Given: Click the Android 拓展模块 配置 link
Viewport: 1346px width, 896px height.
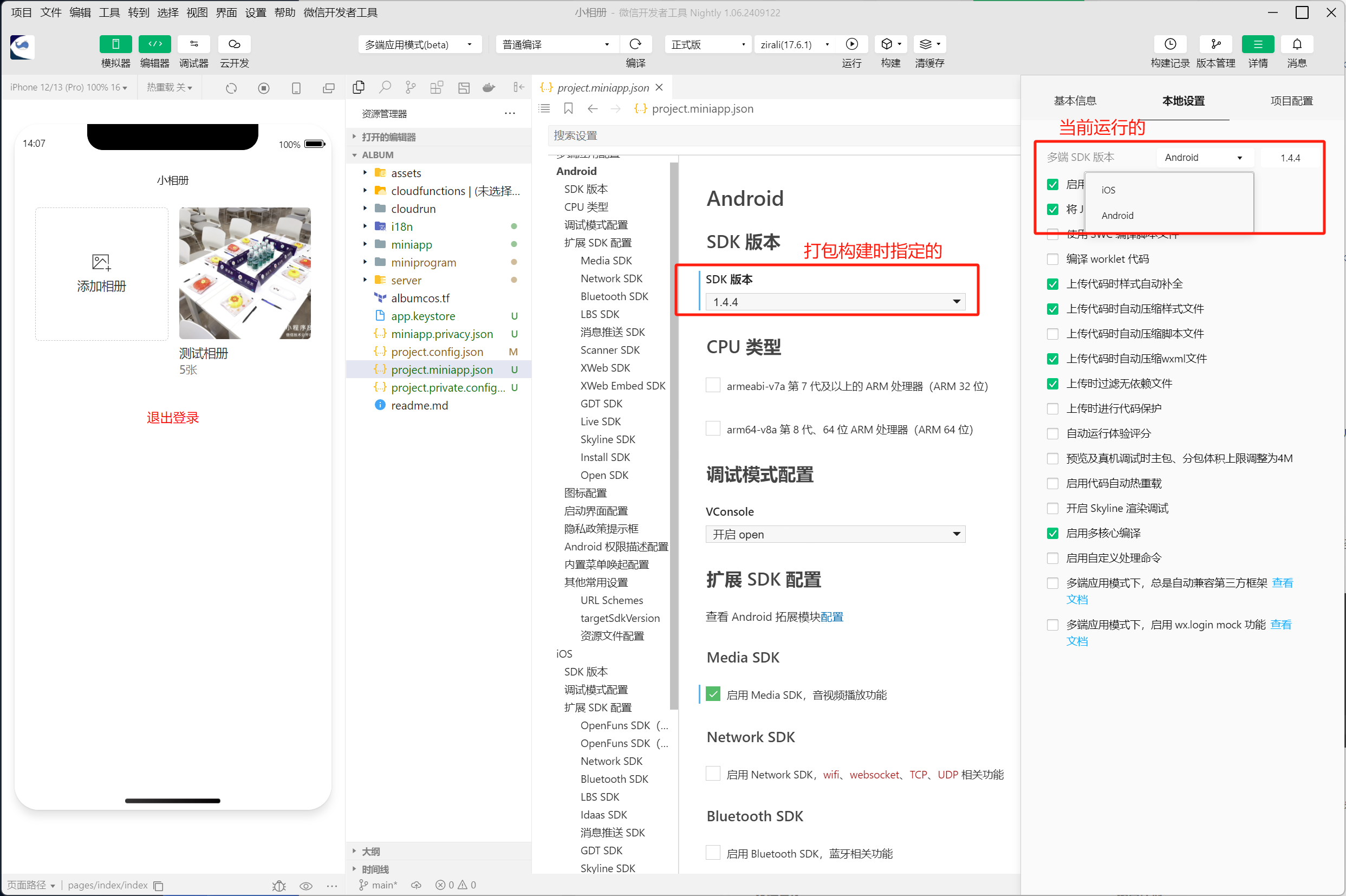Looking at the screenshot, I should pyautogui.click(x=831, y=616).
